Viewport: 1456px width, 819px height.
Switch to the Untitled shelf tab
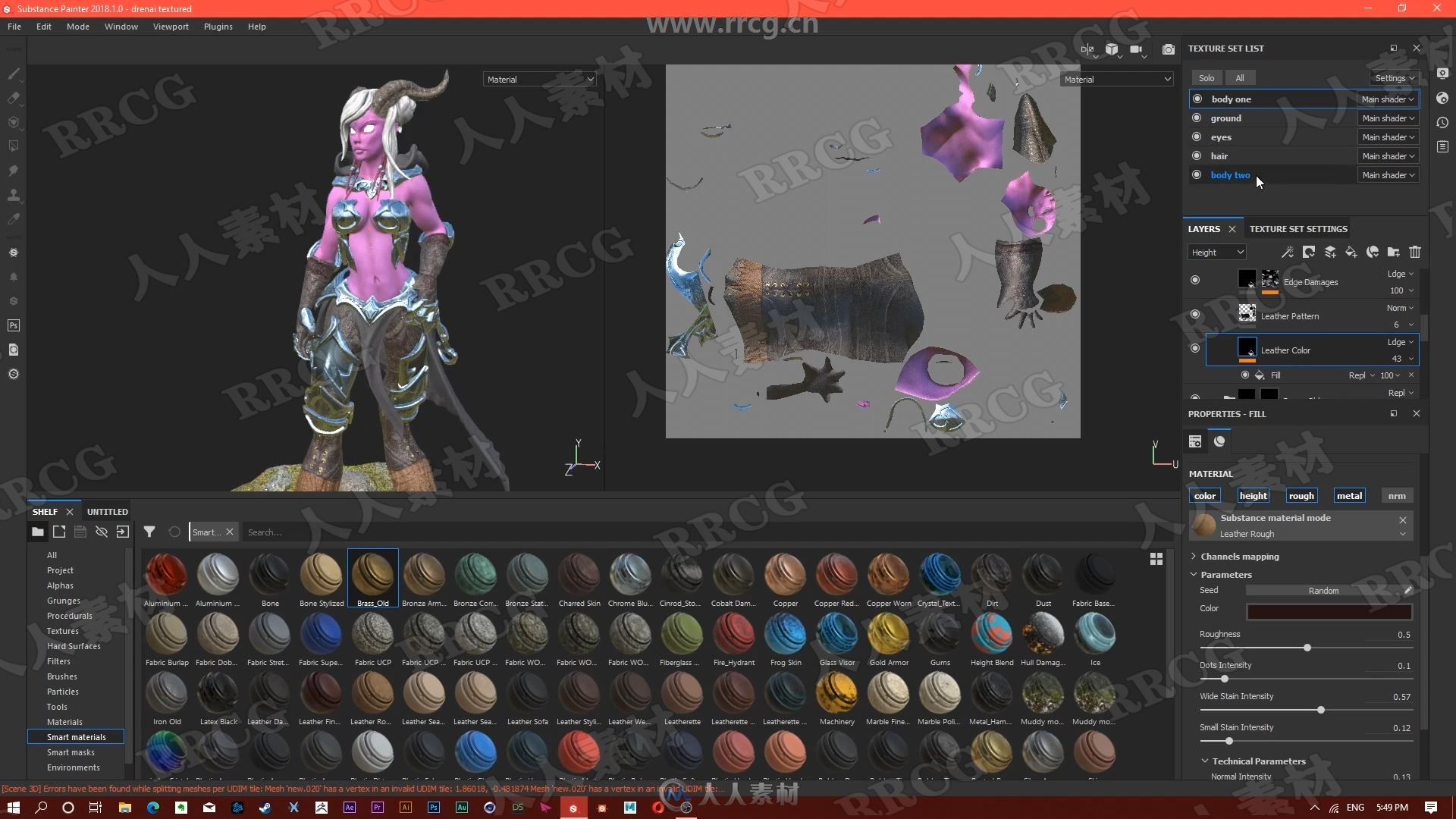point(107,512)
